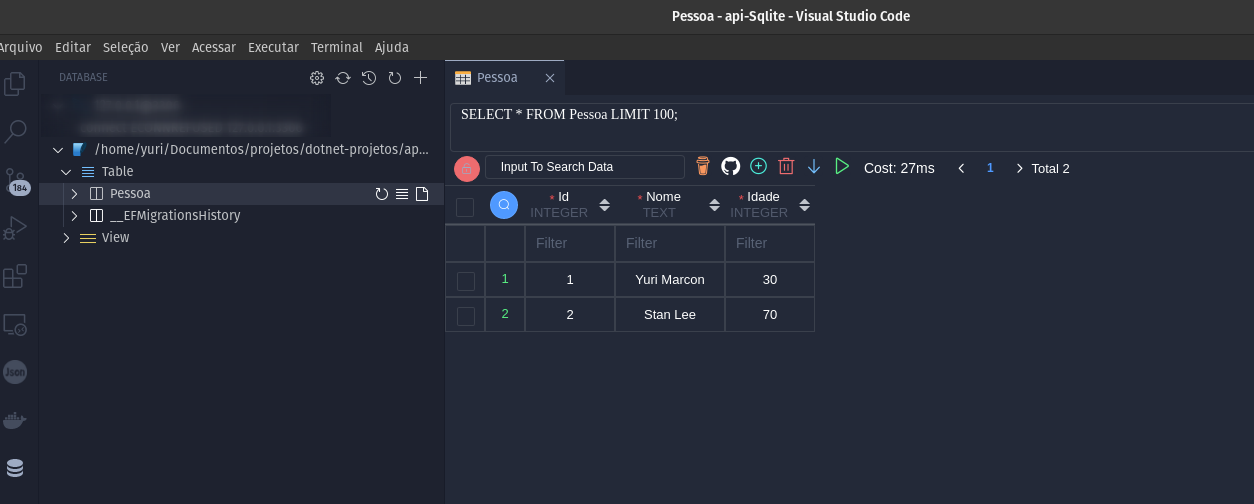This screenshot has height=504, width=1254.
Task: Sort by the Idade column arrows
Action: point(805,205)
